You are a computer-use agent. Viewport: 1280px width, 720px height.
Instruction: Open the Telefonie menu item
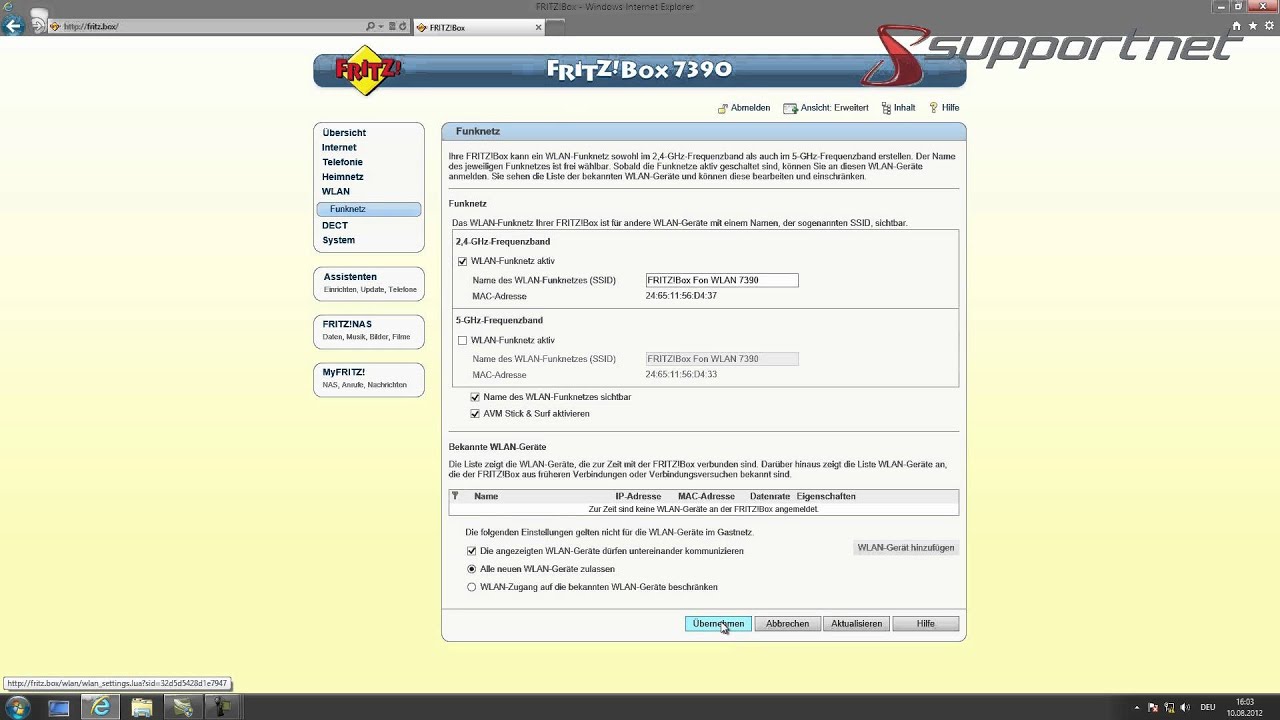(x=342, y=162)
